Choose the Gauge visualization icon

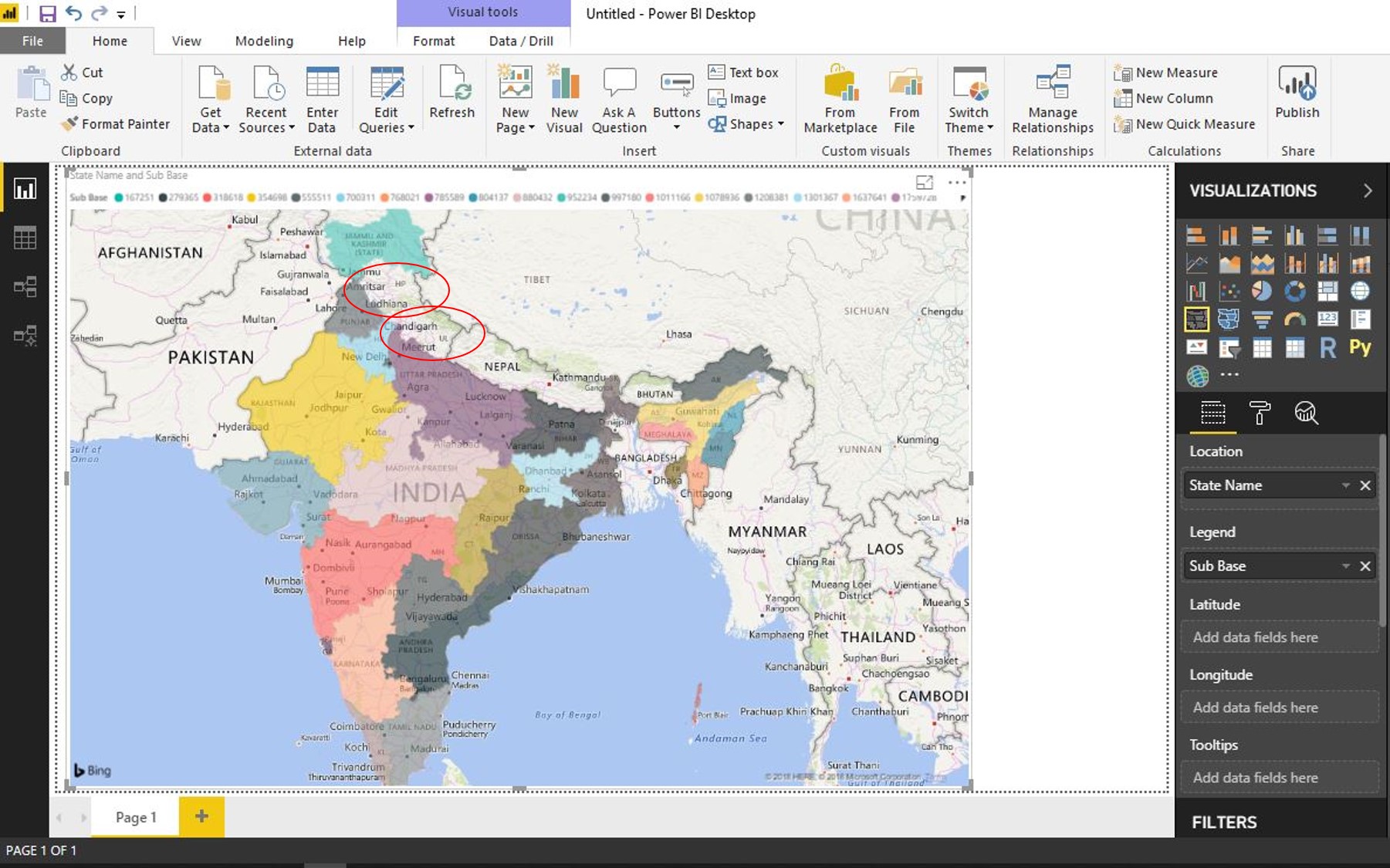(1294, 319)
